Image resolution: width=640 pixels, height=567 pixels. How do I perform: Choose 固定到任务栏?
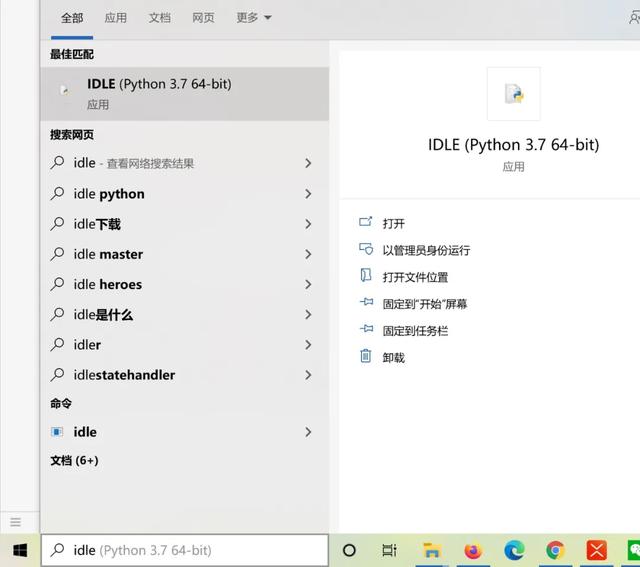(415, 331)
